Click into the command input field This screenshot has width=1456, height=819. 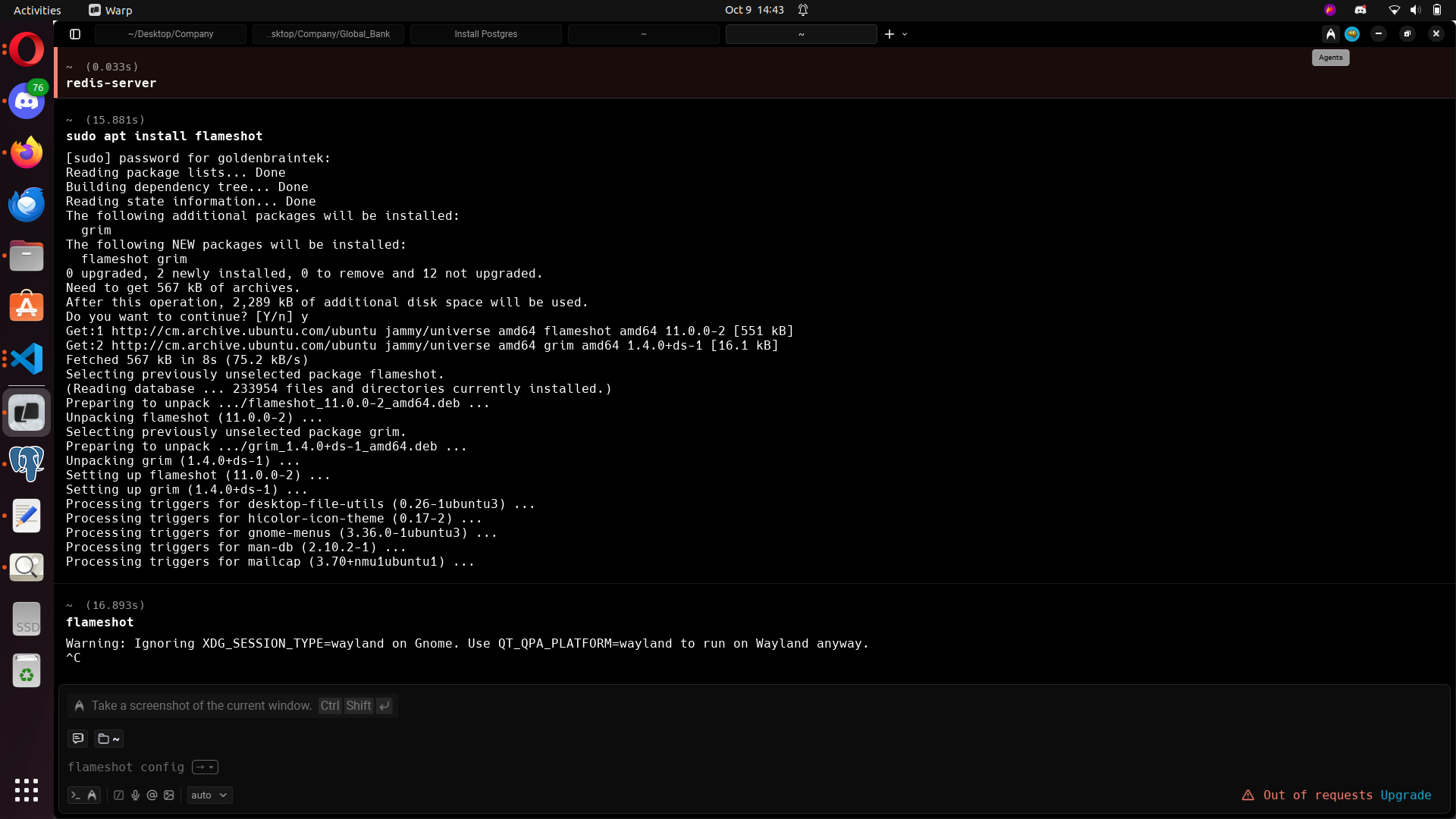682,767
